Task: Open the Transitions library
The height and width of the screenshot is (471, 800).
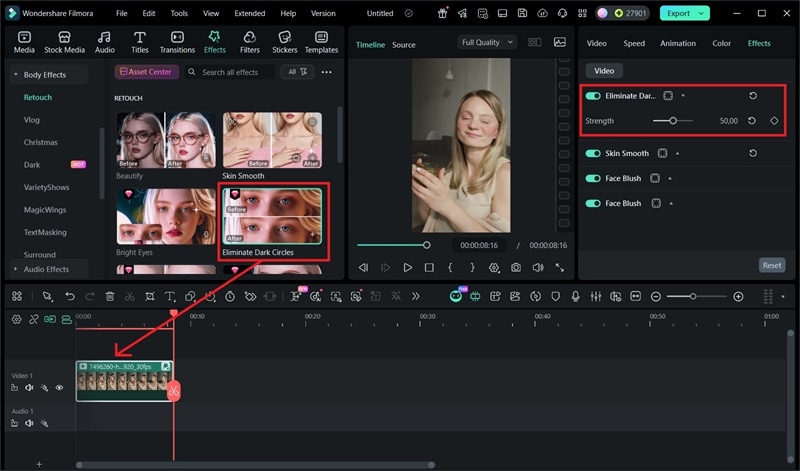Action: pyautogui.click(x=177, y=41)
